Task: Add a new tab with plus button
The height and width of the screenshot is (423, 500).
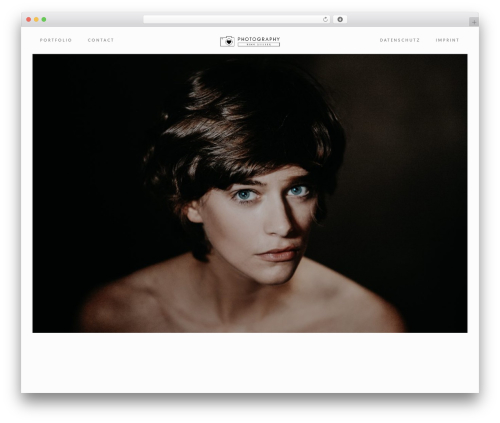Action: click(x=474, y=22)
